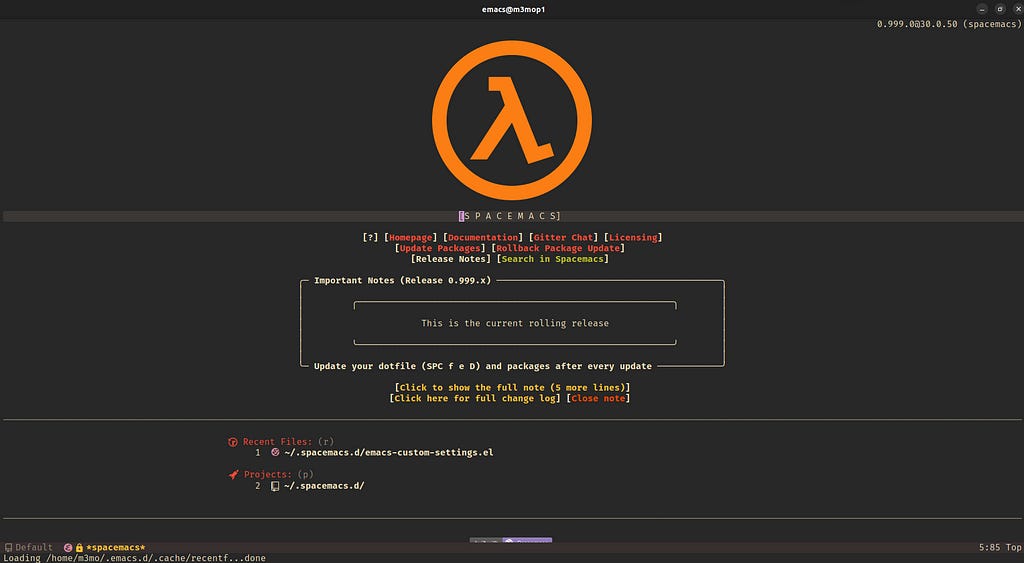
Task: Click Close note button
Action: tap(598, 398)
